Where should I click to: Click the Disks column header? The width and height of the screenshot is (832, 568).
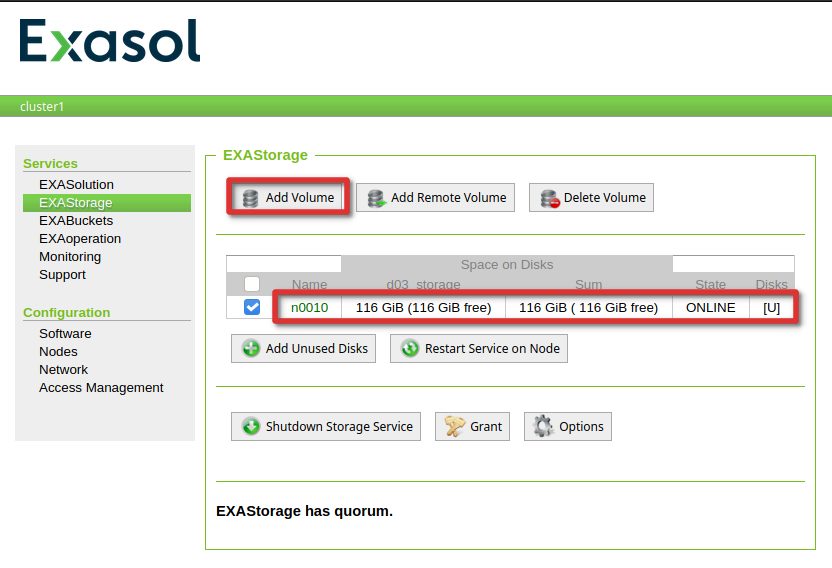pos(772,285)
